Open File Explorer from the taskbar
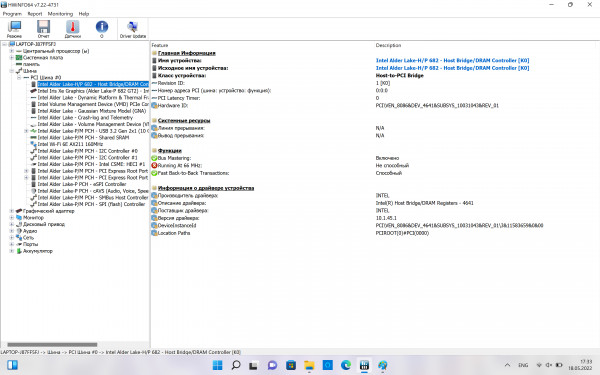 tap(309, 365)
